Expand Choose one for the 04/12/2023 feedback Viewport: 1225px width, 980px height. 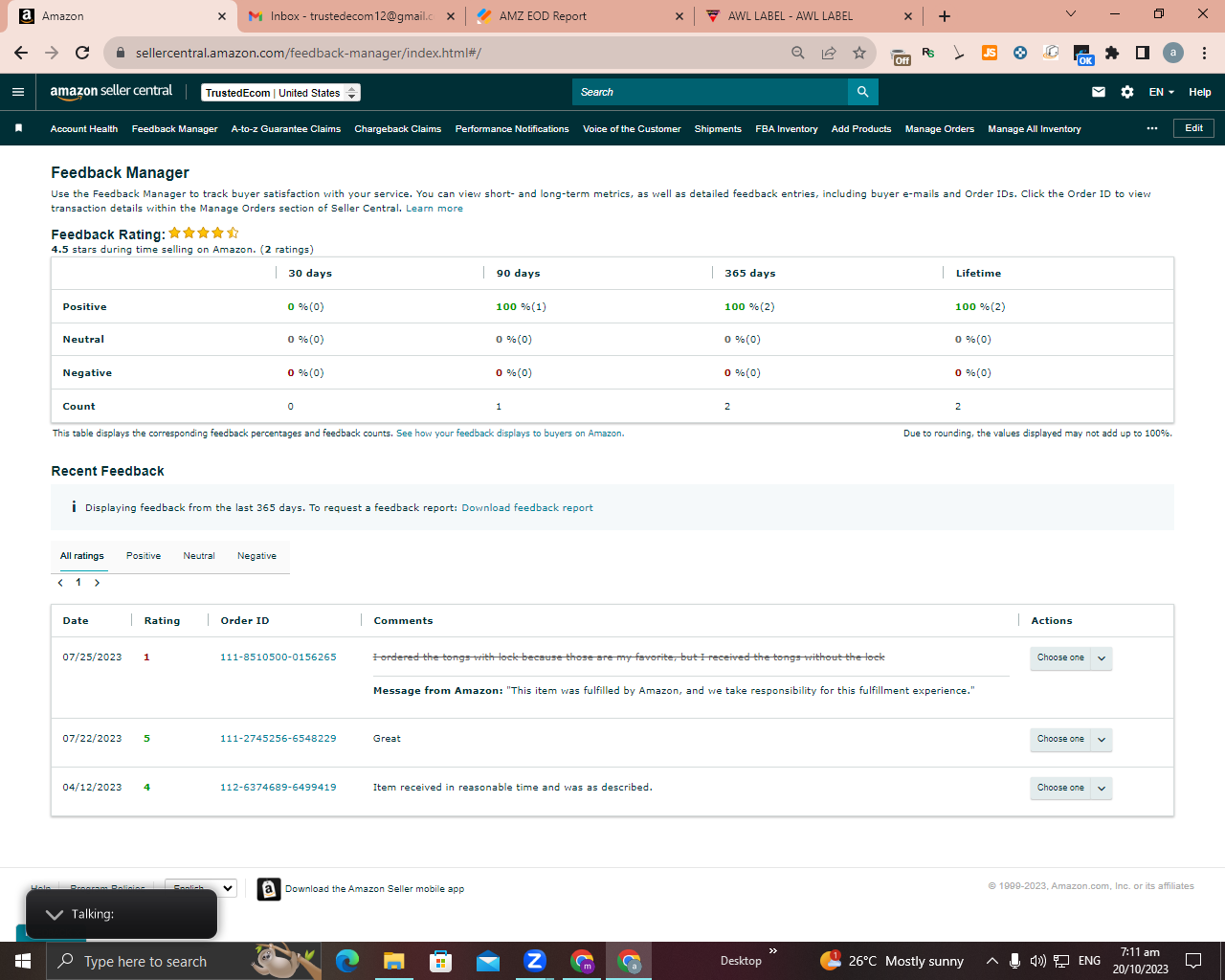click(1071, 789)
